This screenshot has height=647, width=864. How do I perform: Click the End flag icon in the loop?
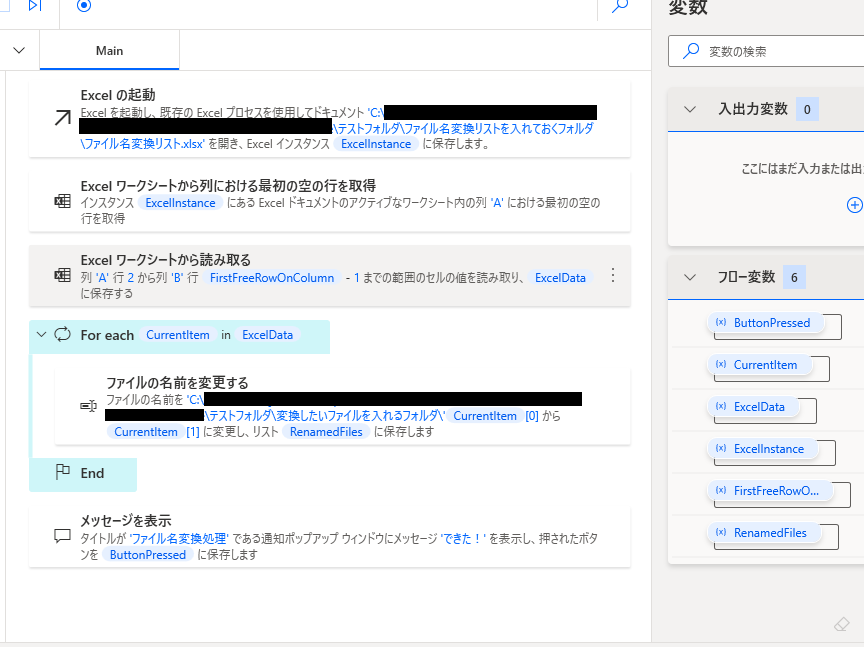(x=62, y=475)
